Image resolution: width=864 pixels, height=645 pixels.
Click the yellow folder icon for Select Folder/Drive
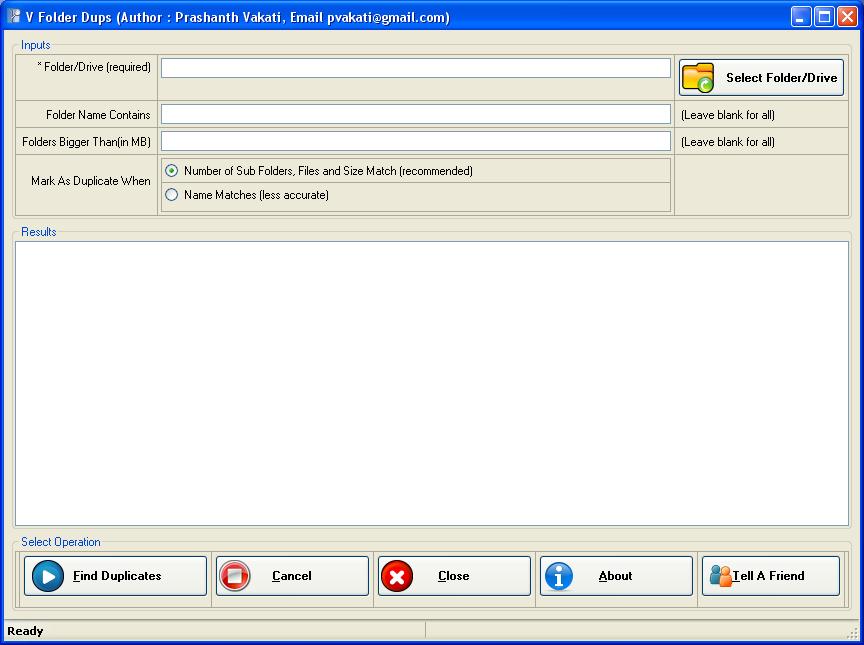pos(698,78)
